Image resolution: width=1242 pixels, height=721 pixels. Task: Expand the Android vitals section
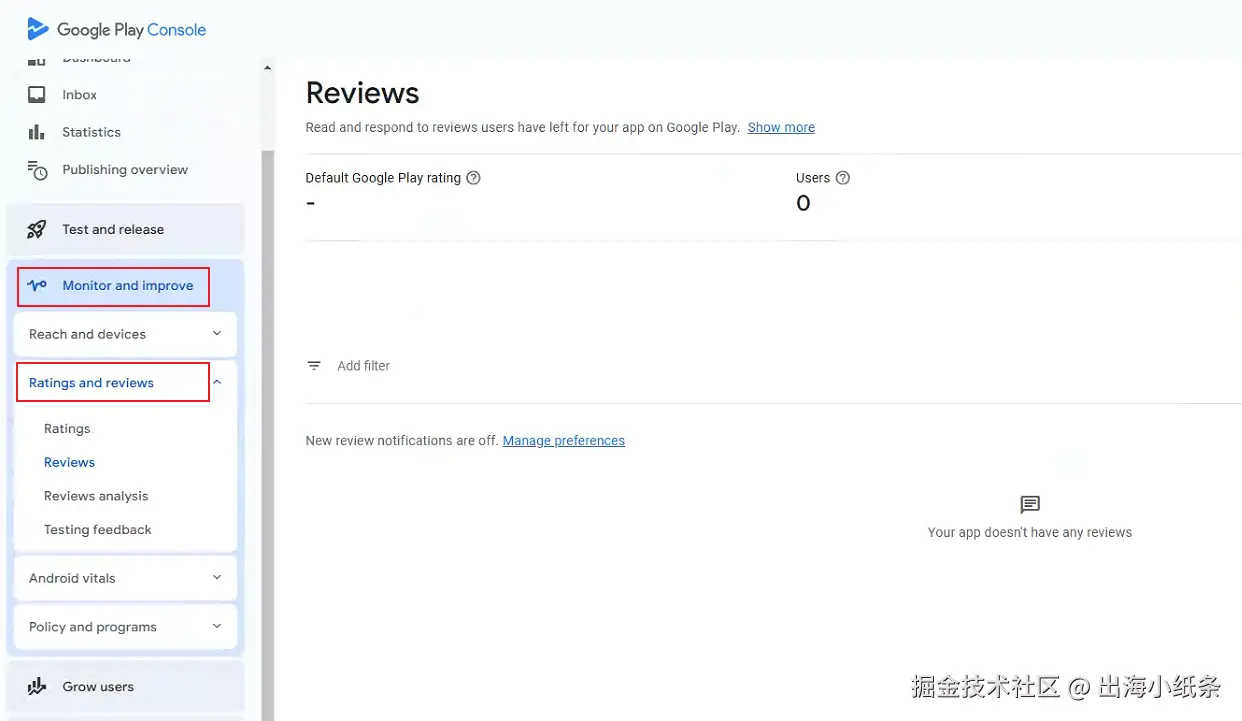click(217, 578)
